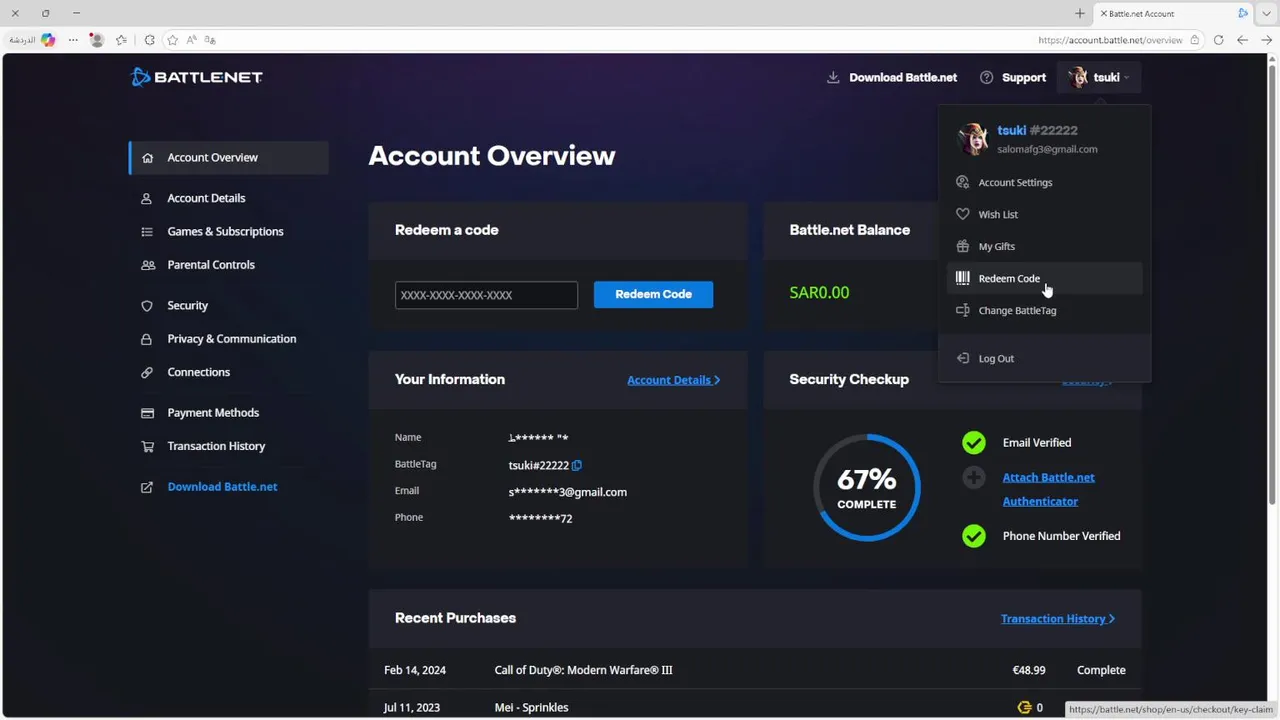
Task: Click the Payment Methods card icon
Action: coord(148,412)
